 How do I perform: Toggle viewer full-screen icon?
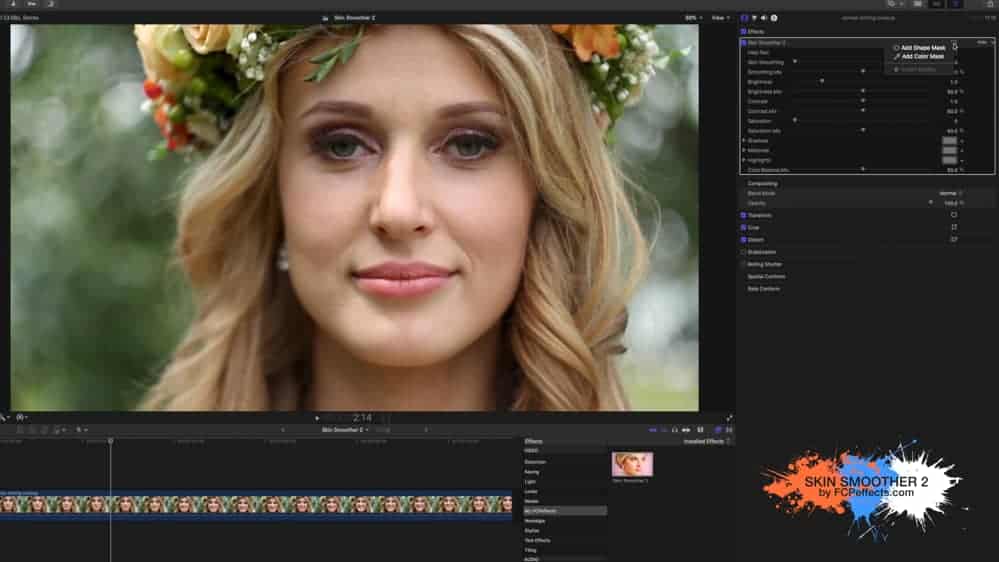[729, 418]
